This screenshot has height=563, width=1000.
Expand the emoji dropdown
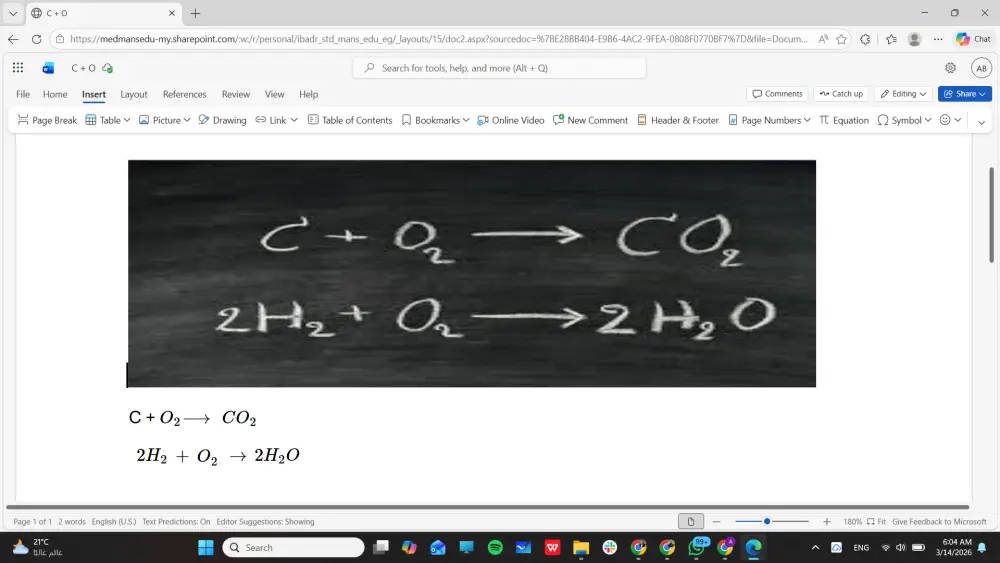coord(957,120)
